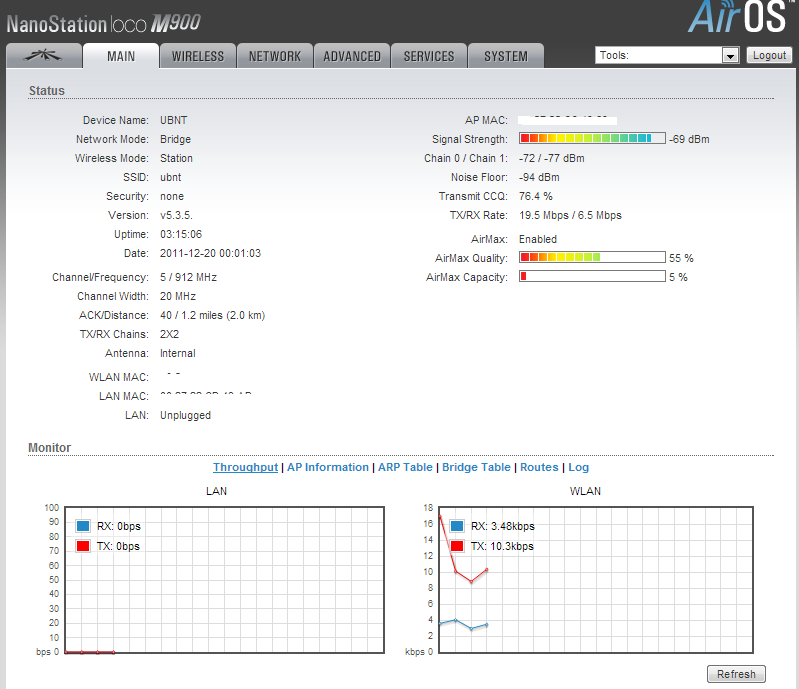Click the LAN RX: 0bps legend label
Image resolution: width=799 pixels, height=689 pixels.
[119, 526]
